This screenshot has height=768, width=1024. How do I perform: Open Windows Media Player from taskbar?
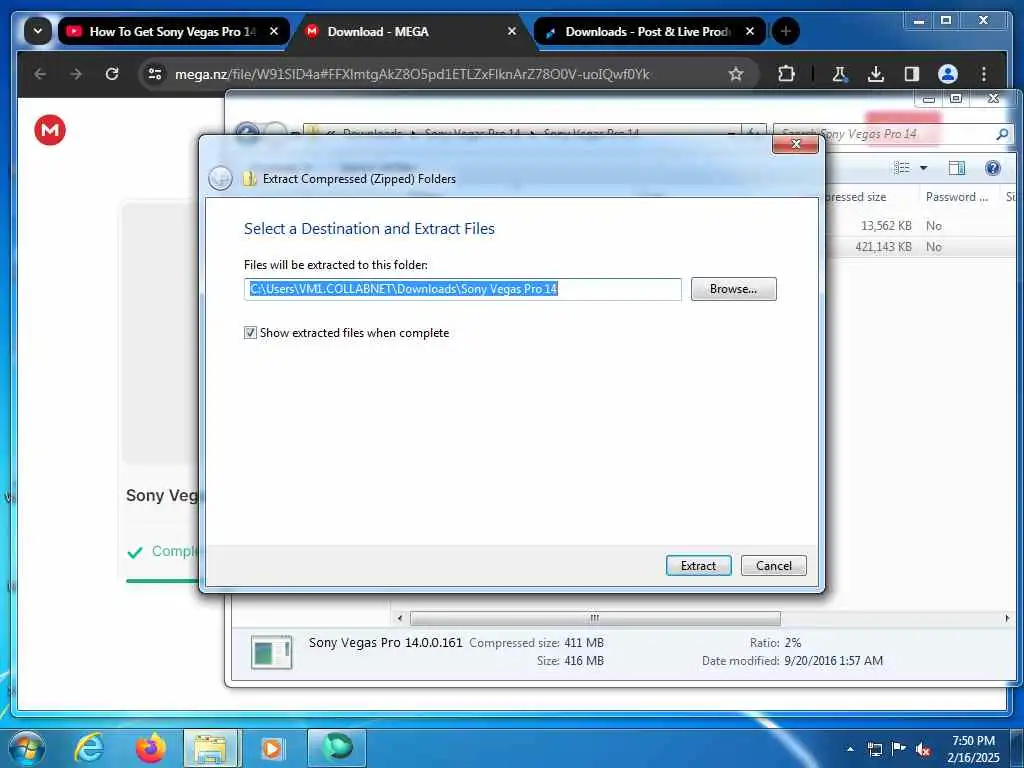pos(272,748)
